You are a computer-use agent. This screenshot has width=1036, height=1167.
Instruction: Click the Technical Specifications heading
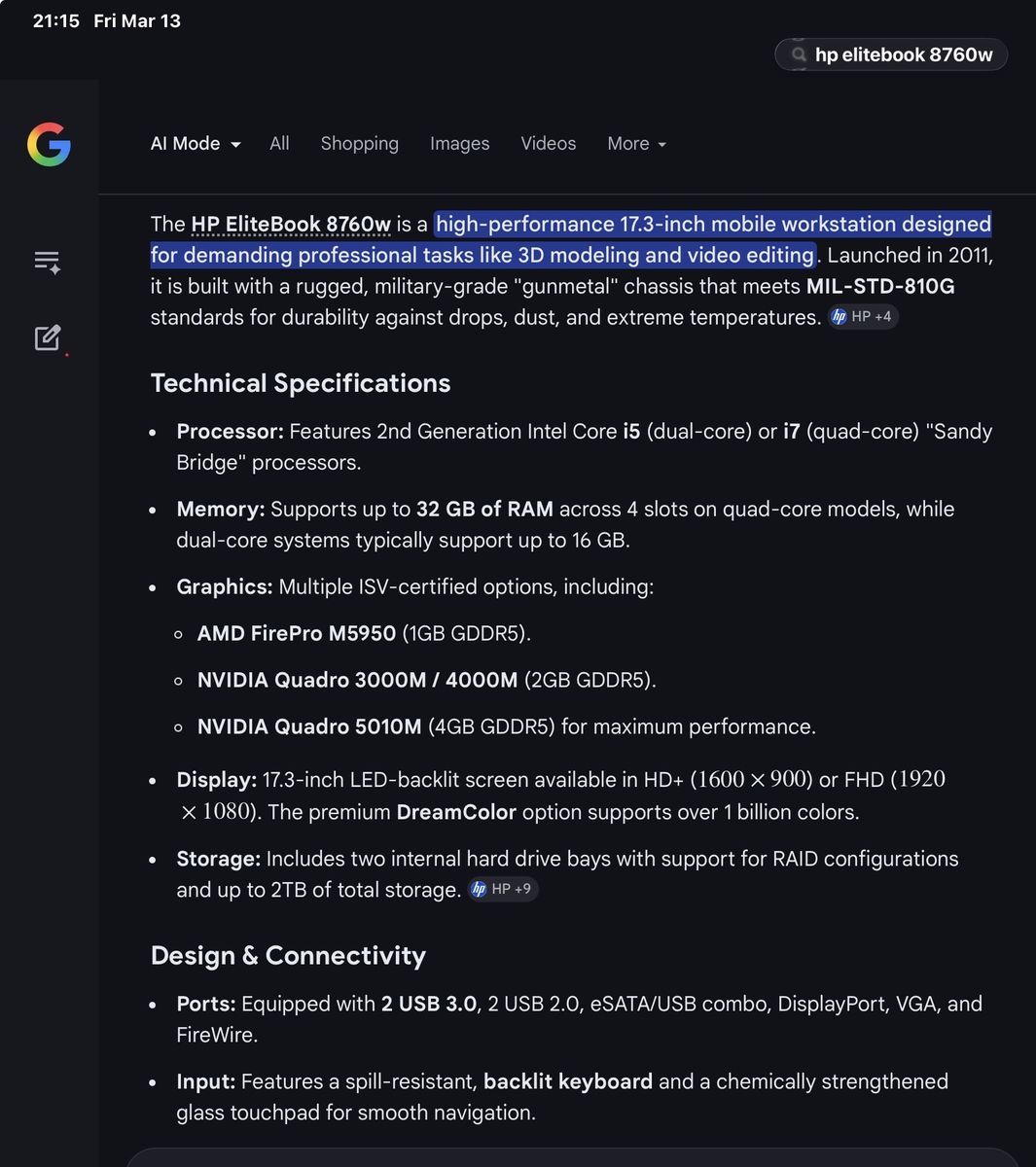(300, 383)
